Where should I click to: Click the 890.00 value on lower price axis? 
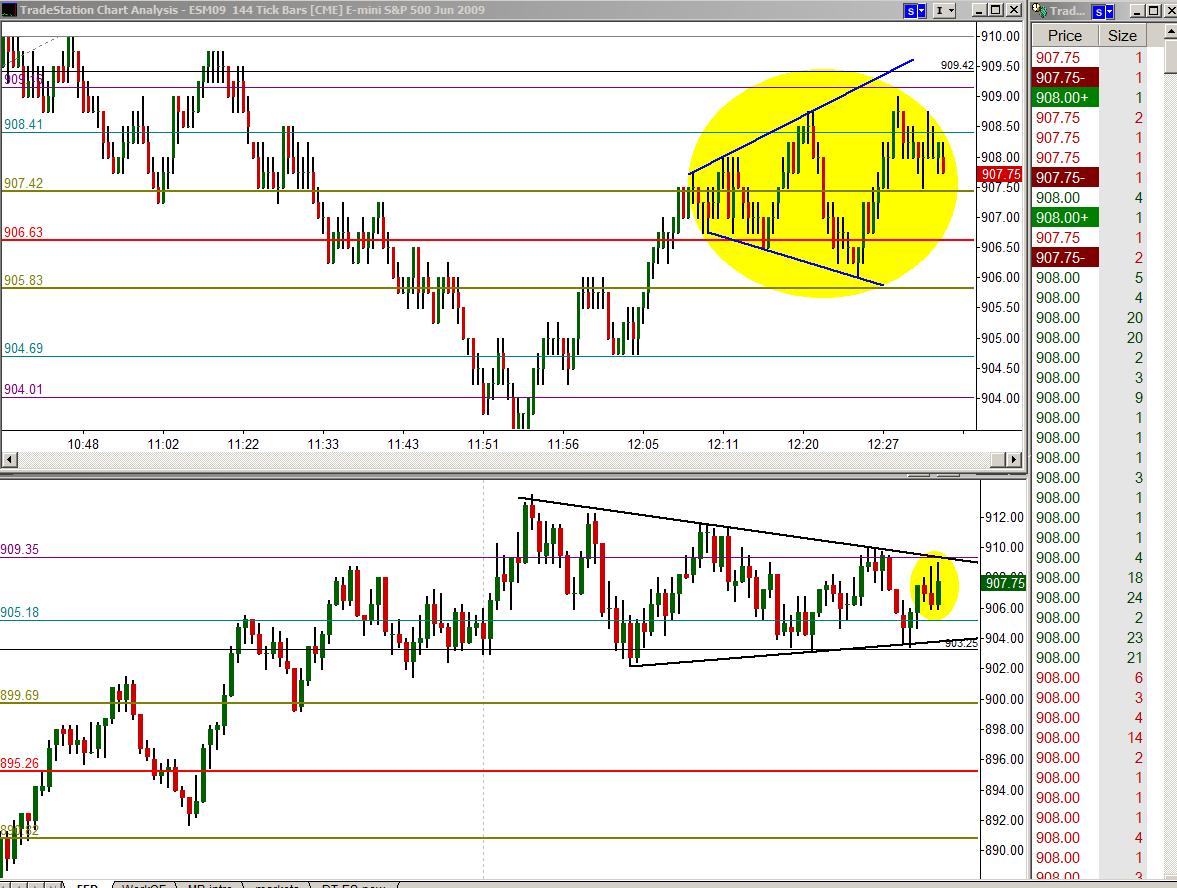(1004, 850)
